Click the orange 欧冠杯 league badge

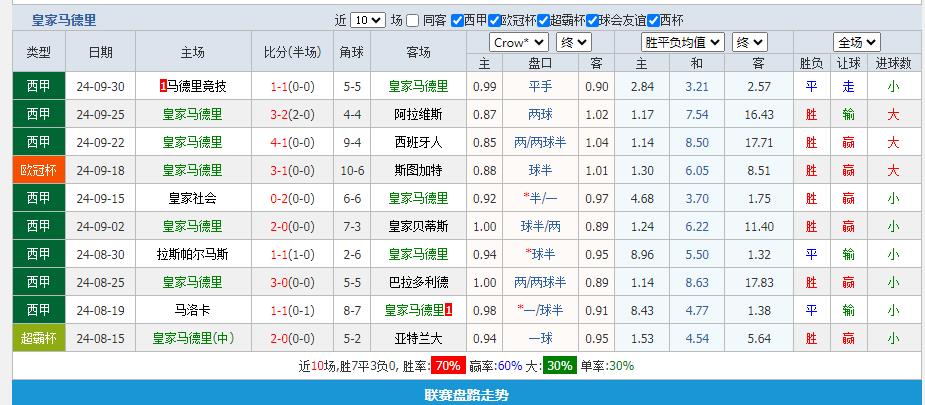click(38, 170)
